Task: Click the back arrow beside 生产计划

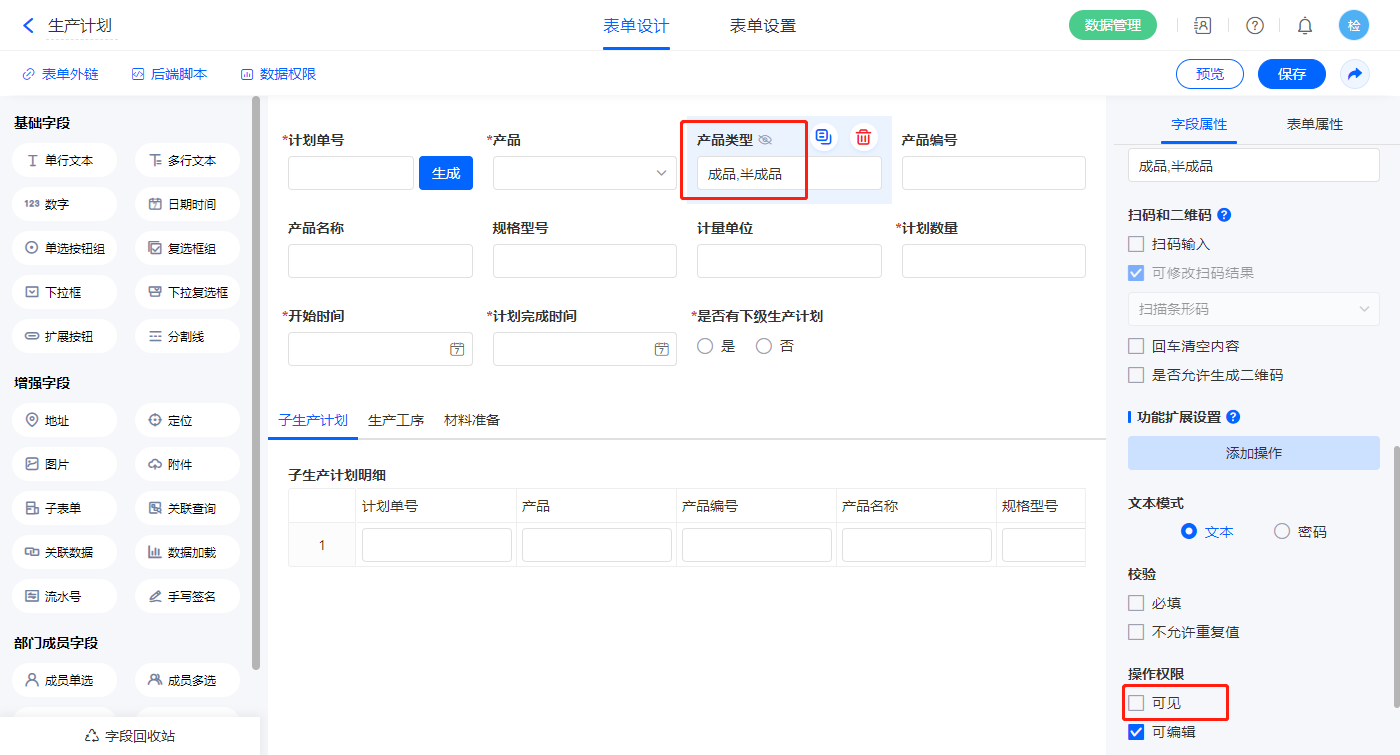Action: (28, 26)
